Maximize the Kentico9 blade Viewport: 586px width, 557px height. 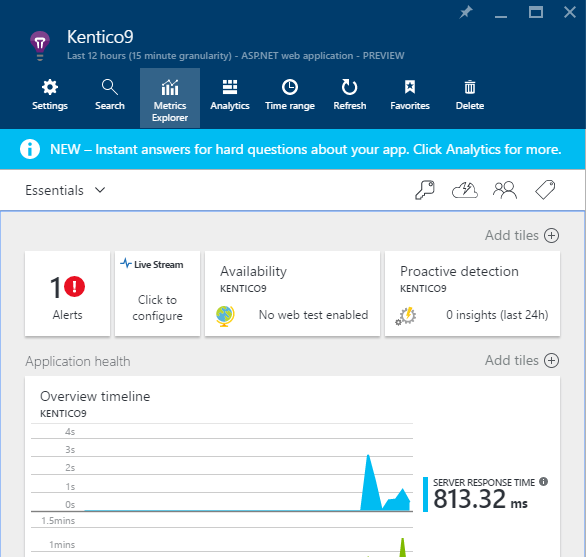pyautogui.click(x=536, y=13)
